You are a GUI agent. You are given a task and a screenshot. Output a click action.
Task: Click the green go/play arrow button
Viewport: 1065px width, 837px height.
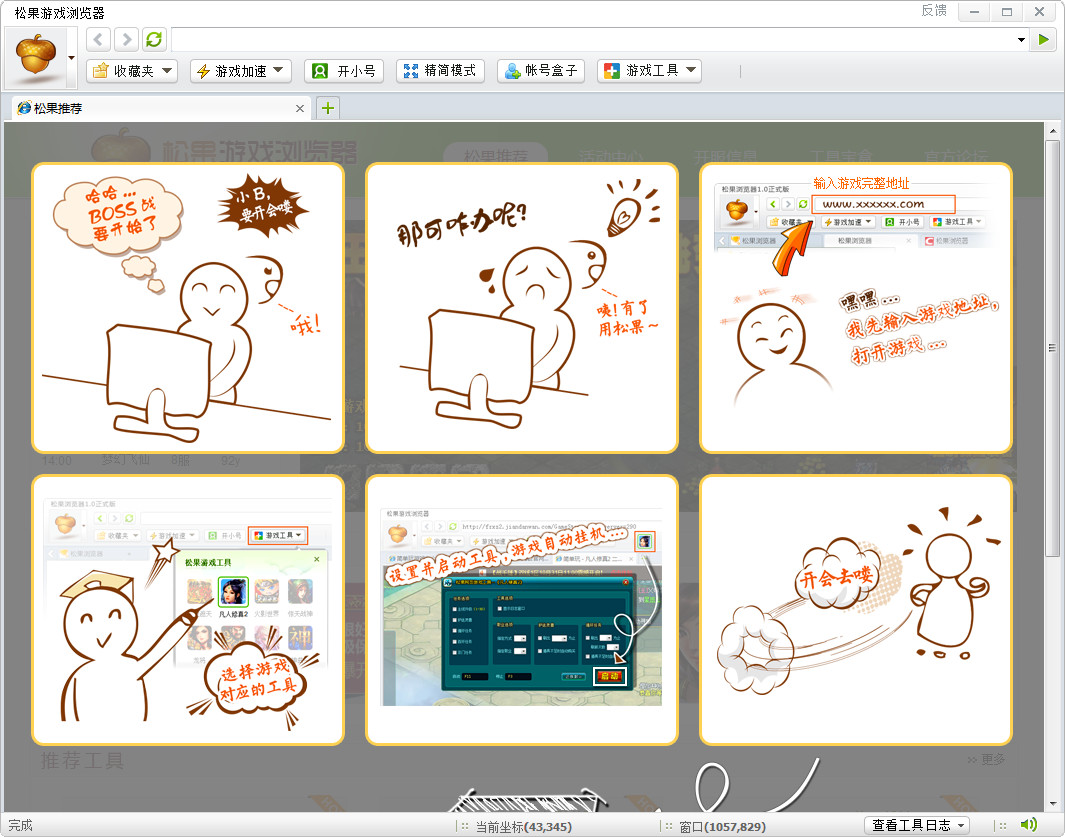pyautogui.click(x=1043, y=39)
